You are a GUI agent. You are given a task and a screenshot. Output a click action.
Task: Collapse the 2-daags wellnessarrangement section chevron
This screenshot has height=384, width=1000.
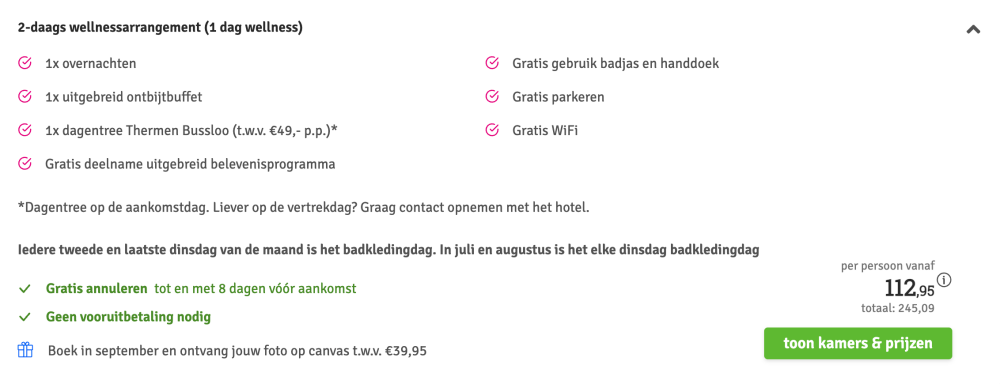tap(973, 29)
